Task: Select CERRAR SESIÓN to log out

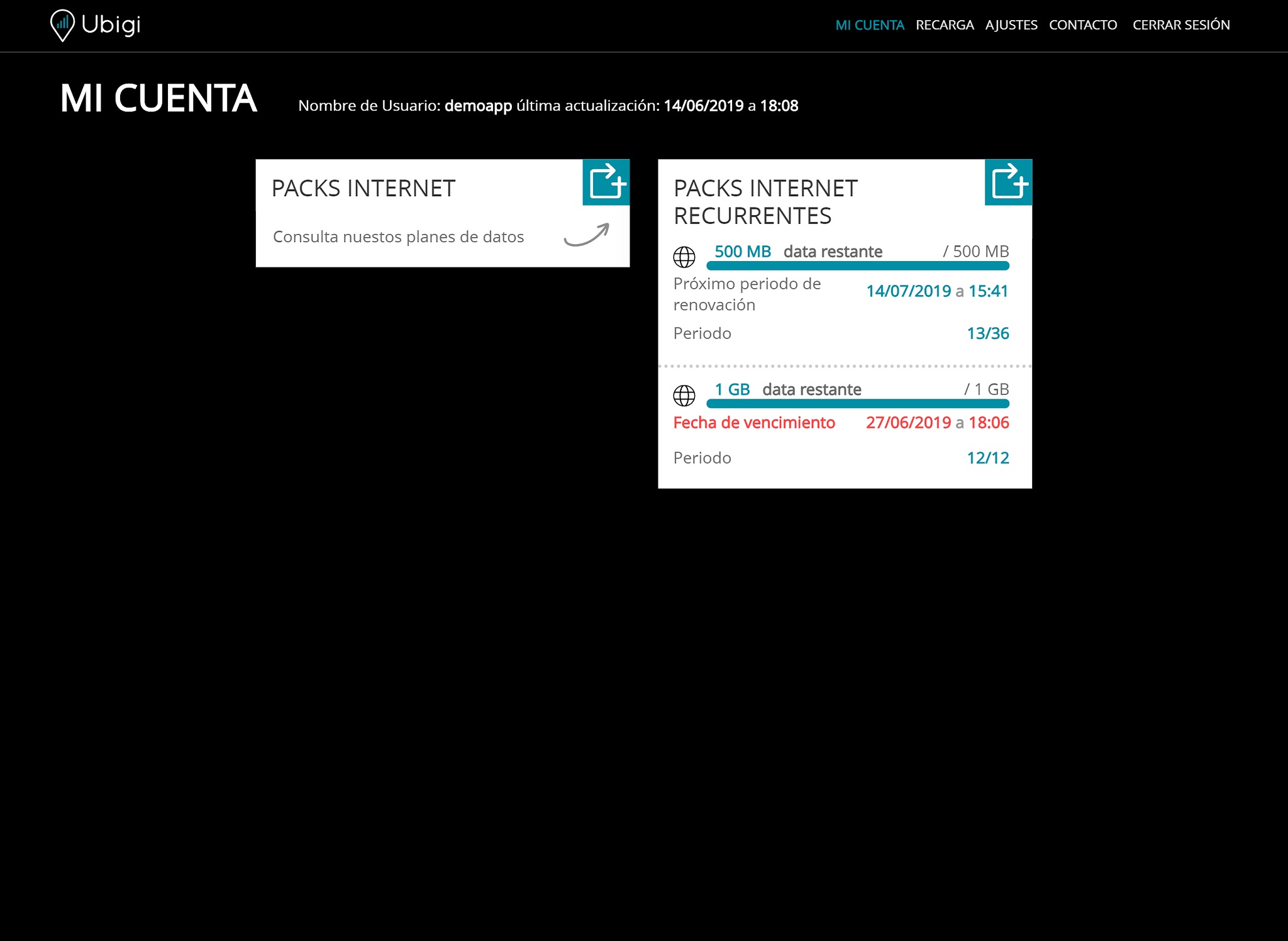Action: pos(1181,25)
